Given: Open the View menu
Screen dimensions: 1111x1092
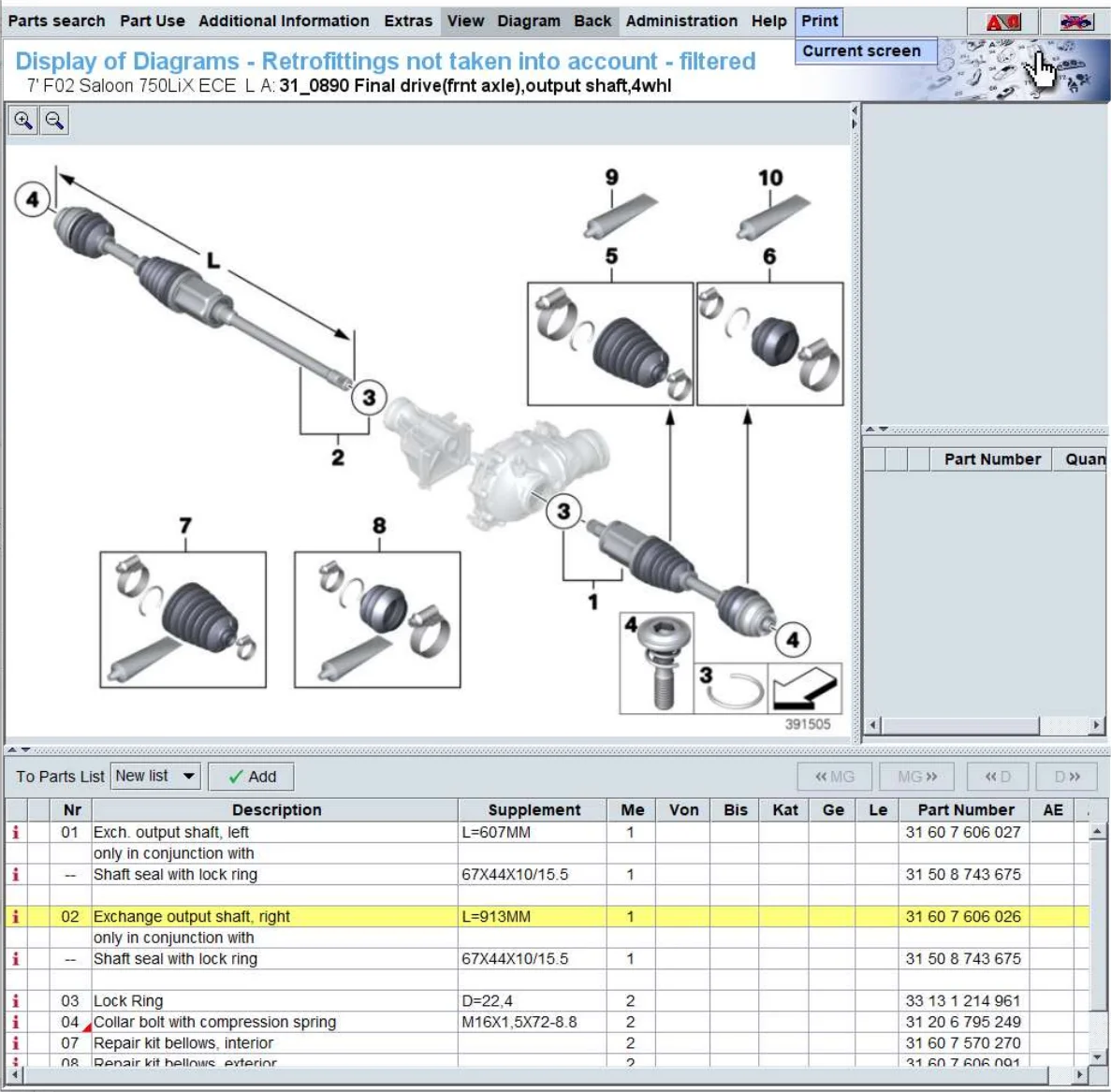Looking at the screenshot, I should [465, 22].
